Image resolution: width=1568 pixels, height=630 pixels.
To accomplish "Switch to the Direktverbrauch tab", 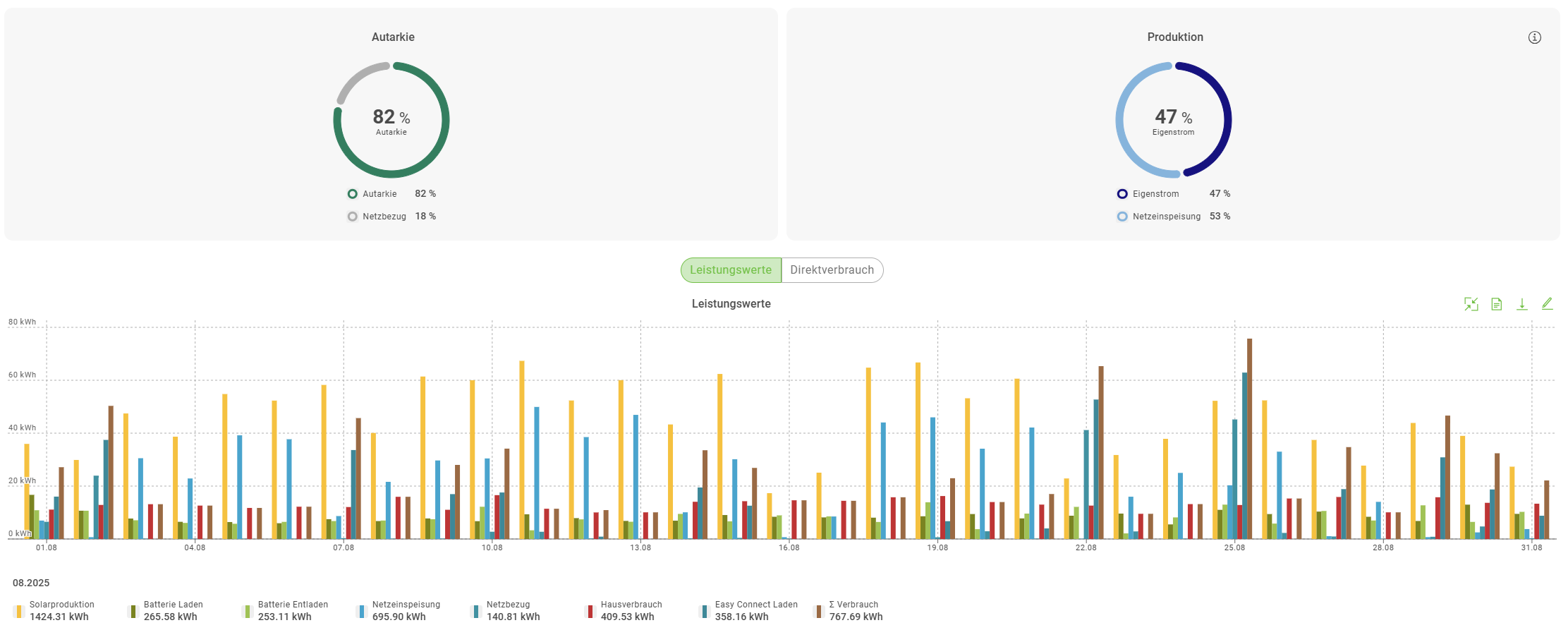I will 832,270.
